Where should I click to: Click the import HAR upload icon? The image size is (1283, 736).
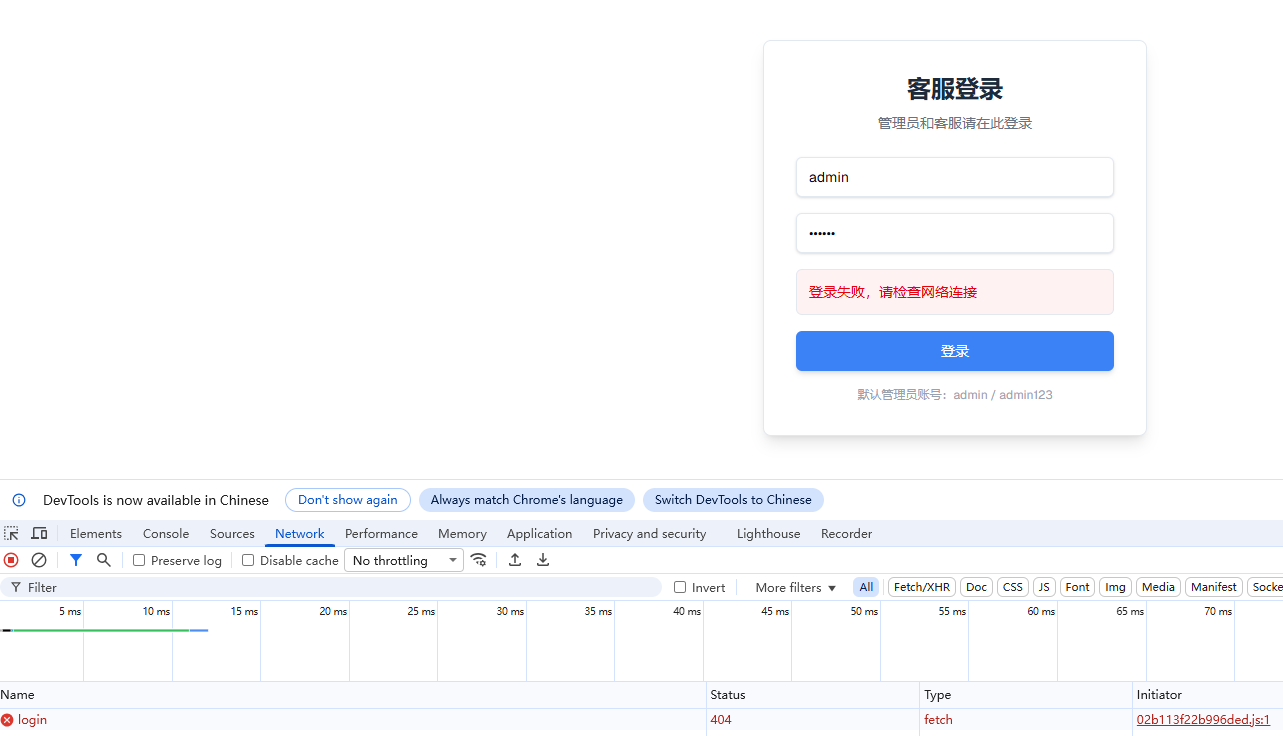pos(515,560)
